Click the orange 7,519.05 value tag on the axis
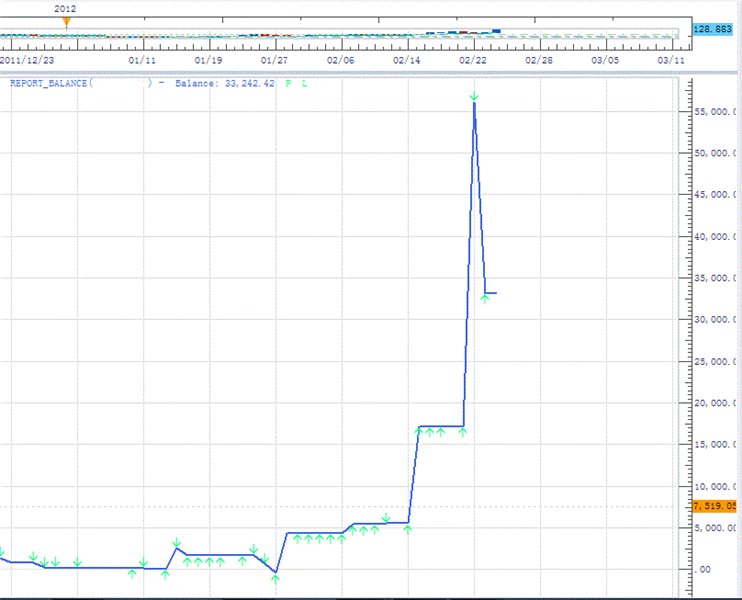Image resolution: width=742 pixels, height=600 pixels. (714, 506)
